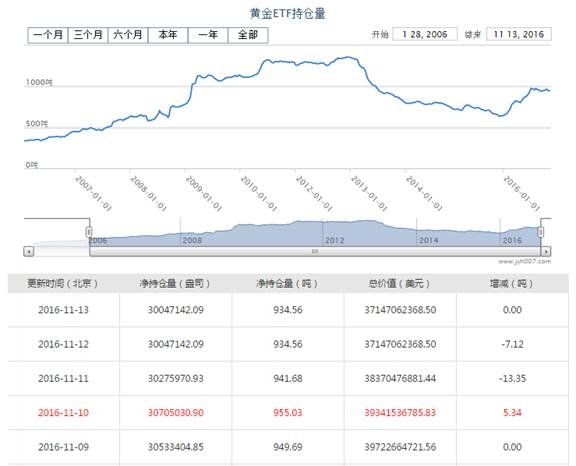Click the 2014 marker in the navigator
The image size is (576, 466).
coord(429,240)
